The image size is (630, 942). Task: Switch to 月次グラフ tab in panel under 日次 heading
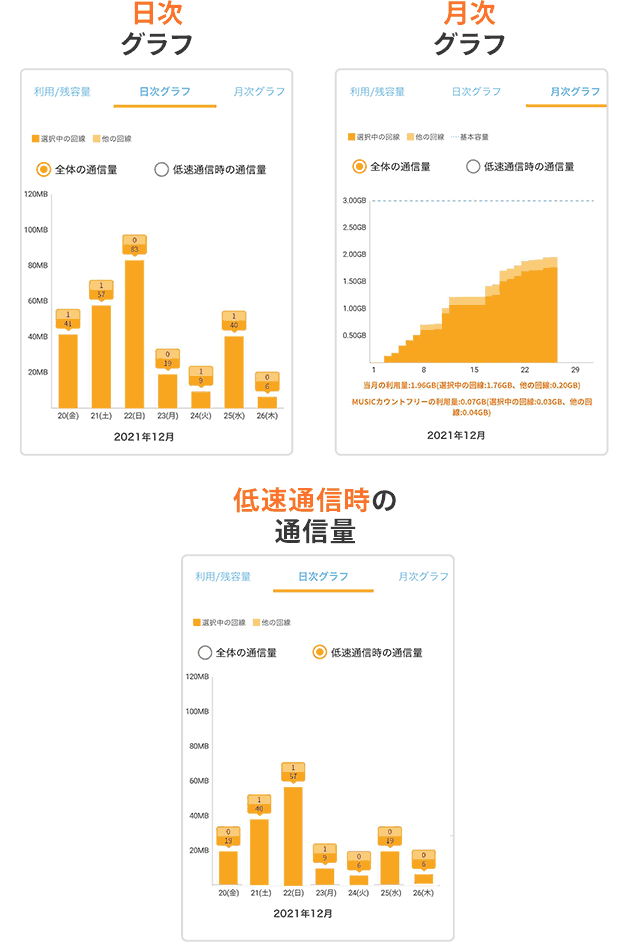[x=259, y=91]
